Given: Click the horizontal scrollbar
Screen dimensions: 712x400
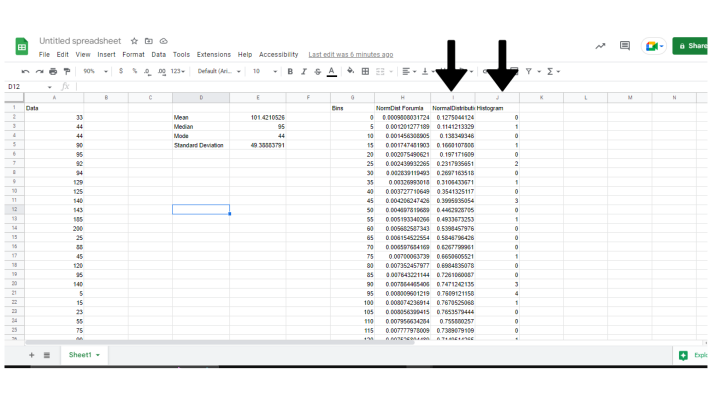Looking at the screenshot, I should coord(220,342).
